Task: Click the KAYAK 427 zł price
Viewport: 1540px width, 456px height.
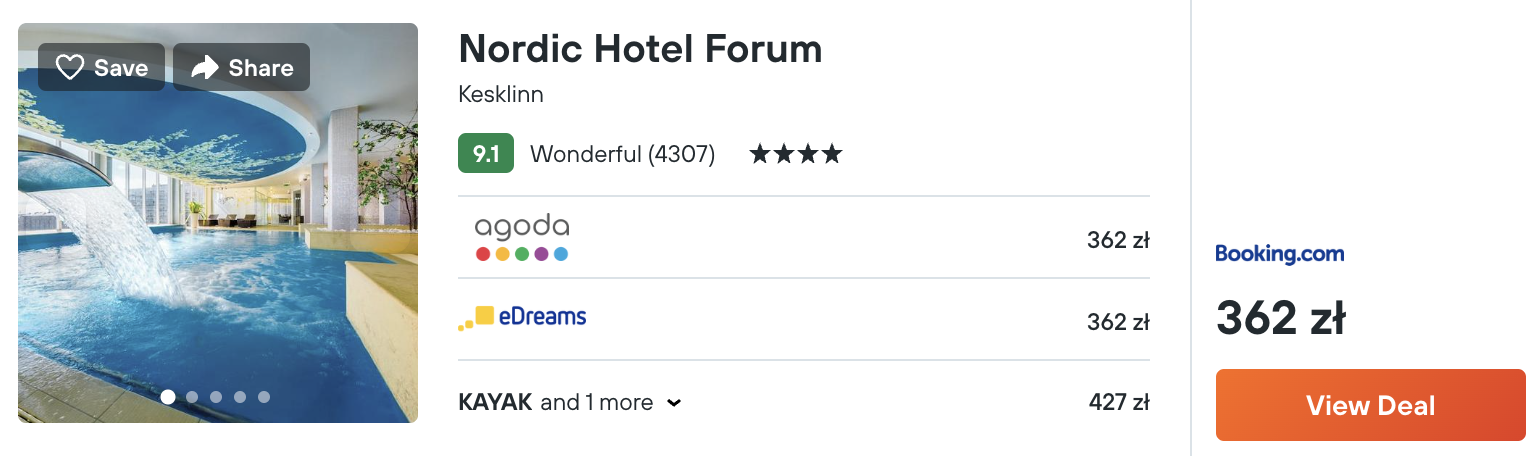Action: coord(1118,403)
